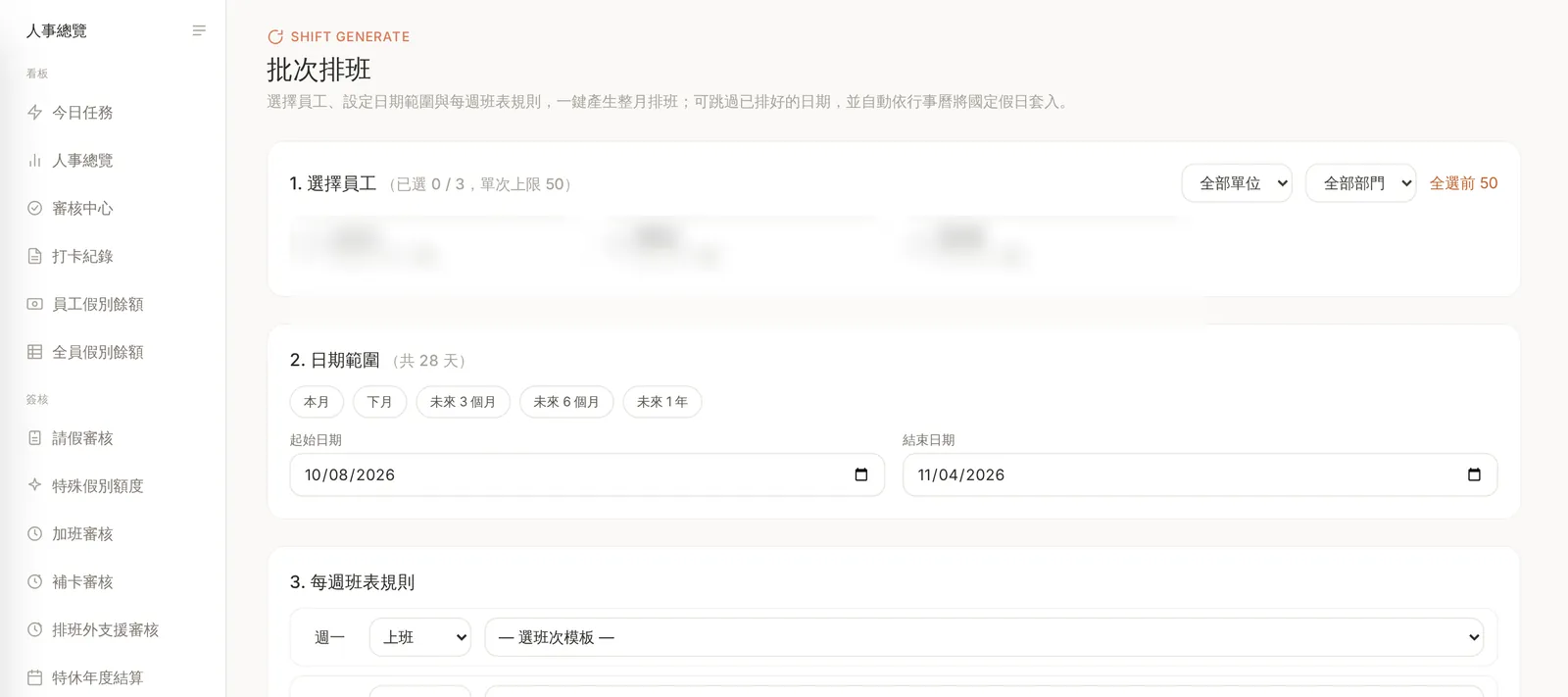Open the calendar picker for 起始日期
Screen dimensions: 1568x697
[x=861, y=475]
